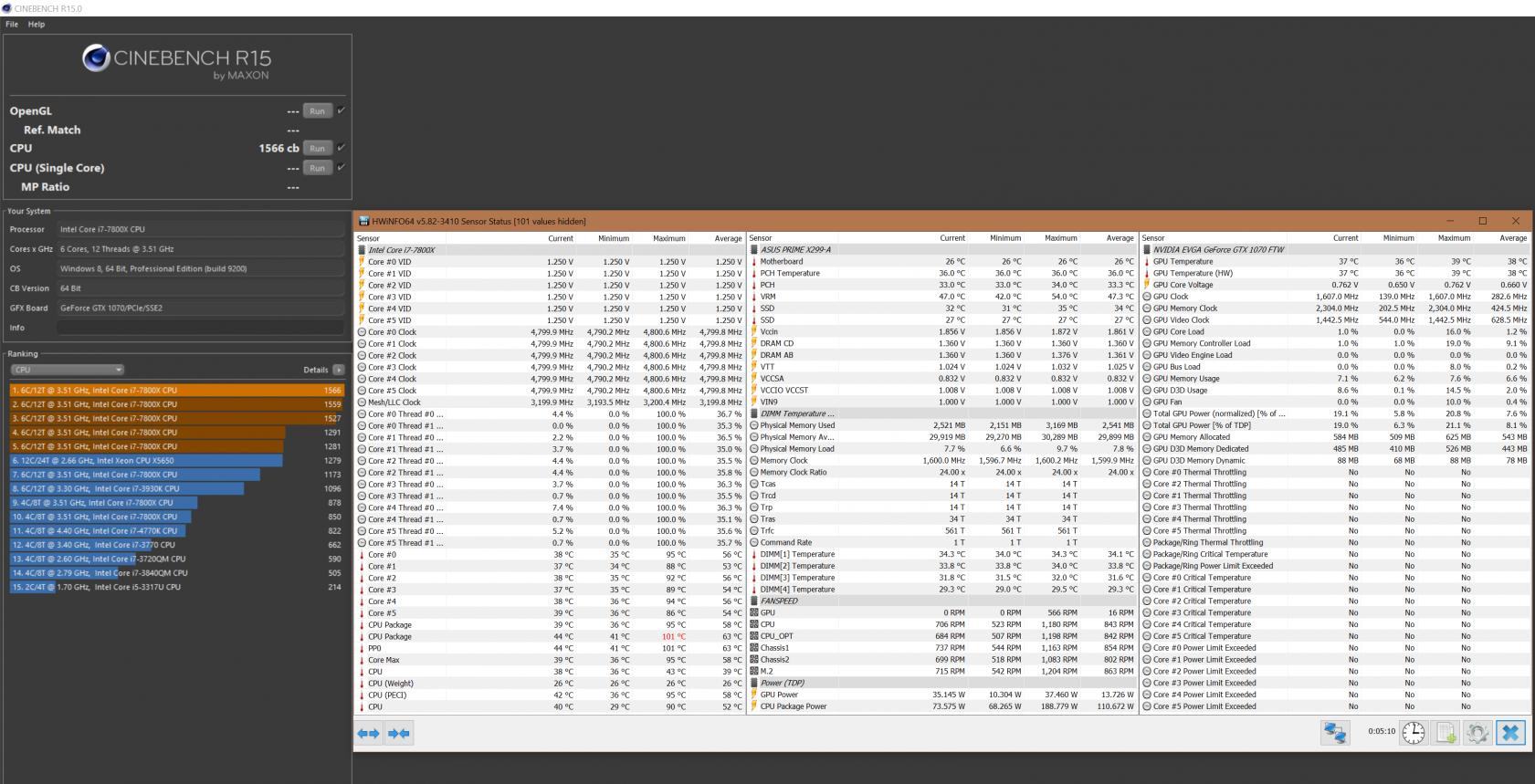Open the File menu in Cinebench
Viewport: 1535px width, 784px height.
12,25
